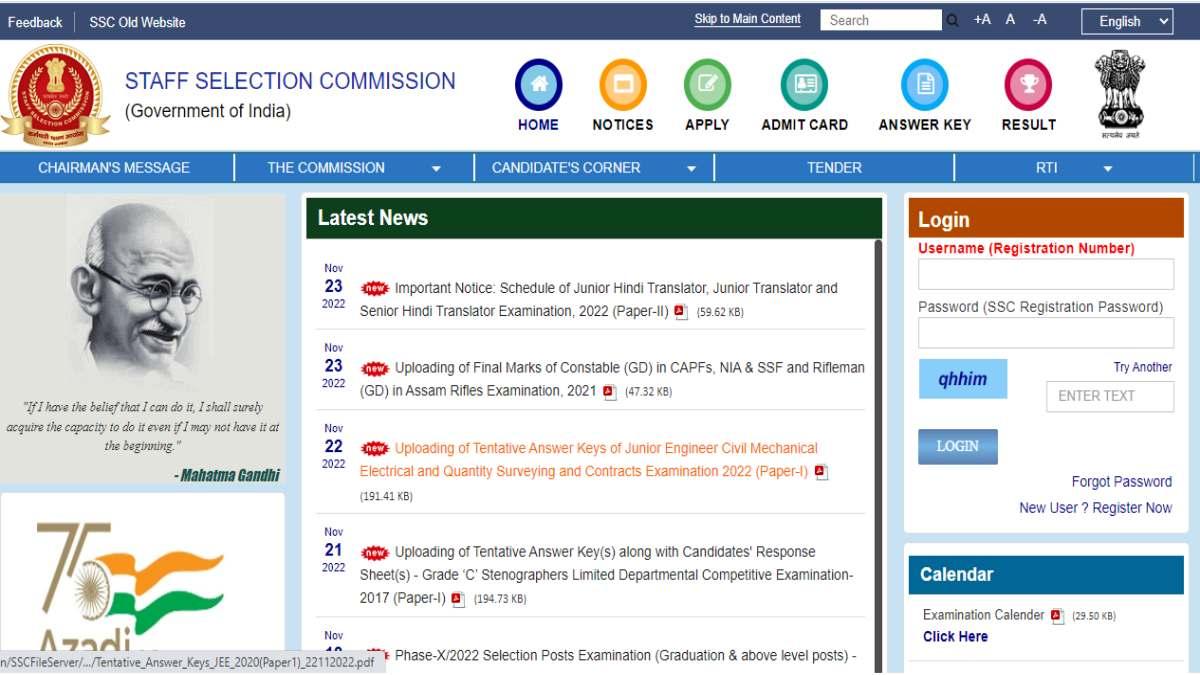
Task: Open ADMIT CARD via its icon
Action: (804, 85)
